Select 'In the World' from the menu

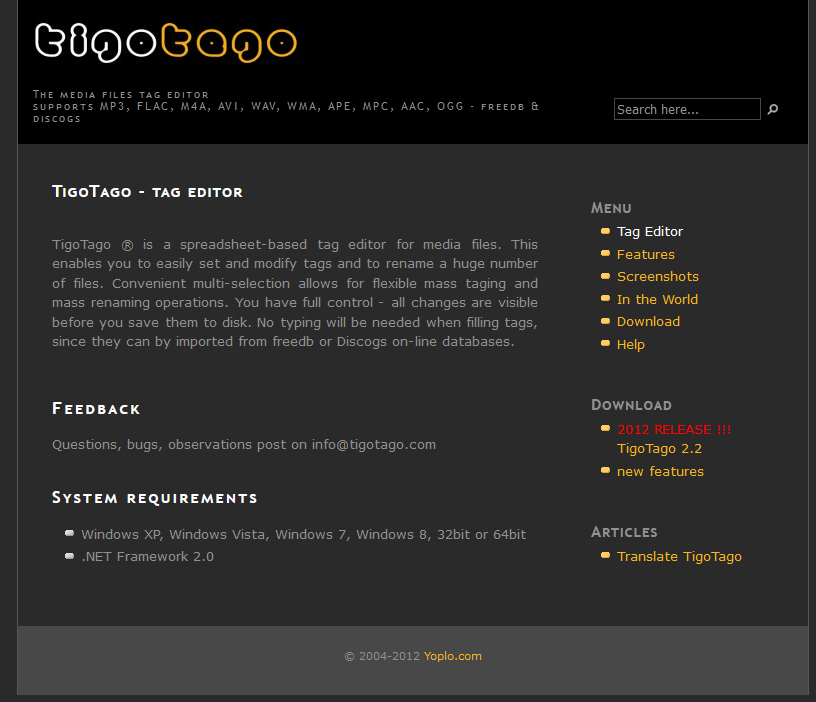657,300
